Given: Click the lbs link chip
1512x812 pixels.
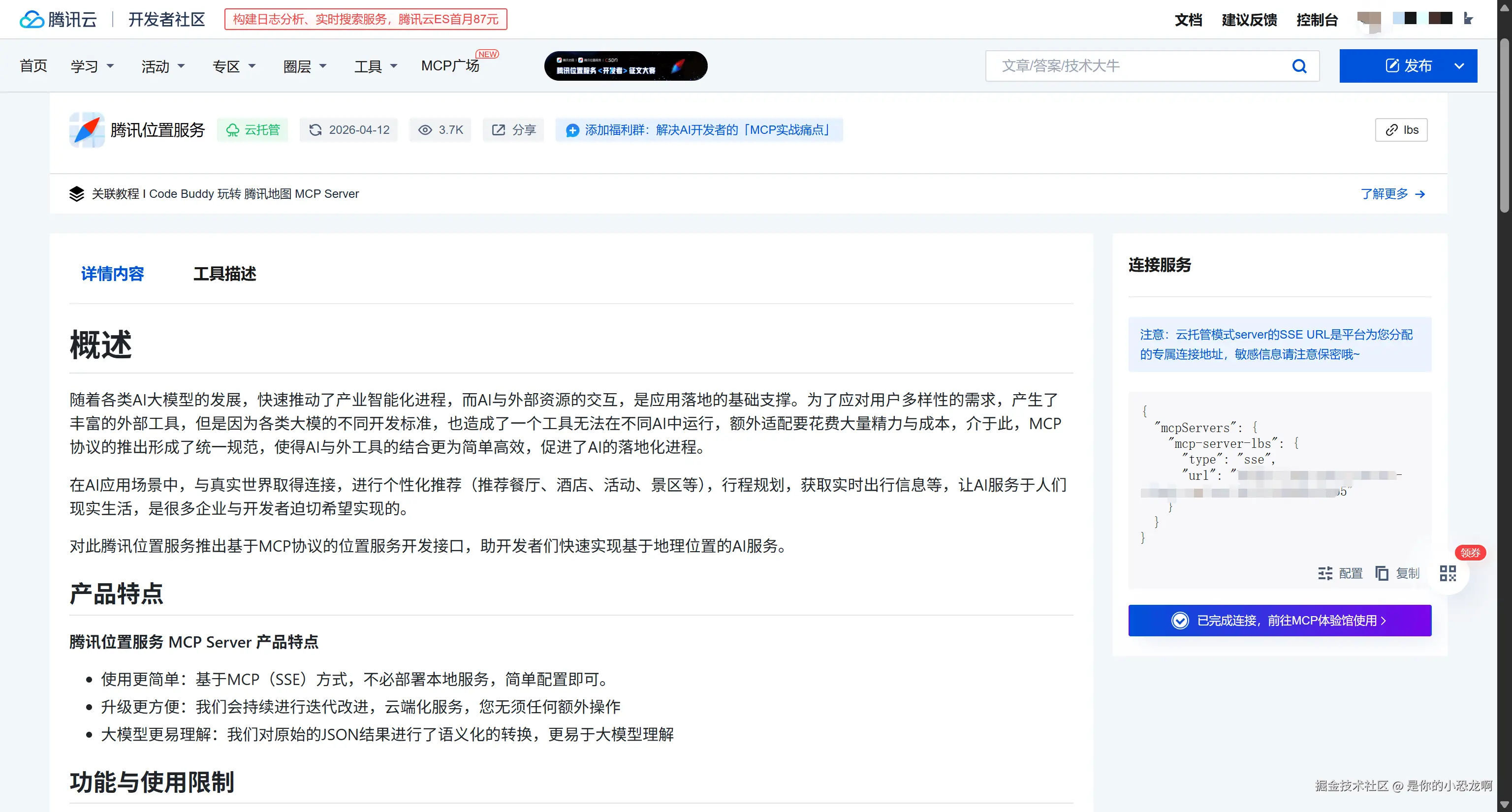Looking at the screenshot, I should pos(1401,129).
